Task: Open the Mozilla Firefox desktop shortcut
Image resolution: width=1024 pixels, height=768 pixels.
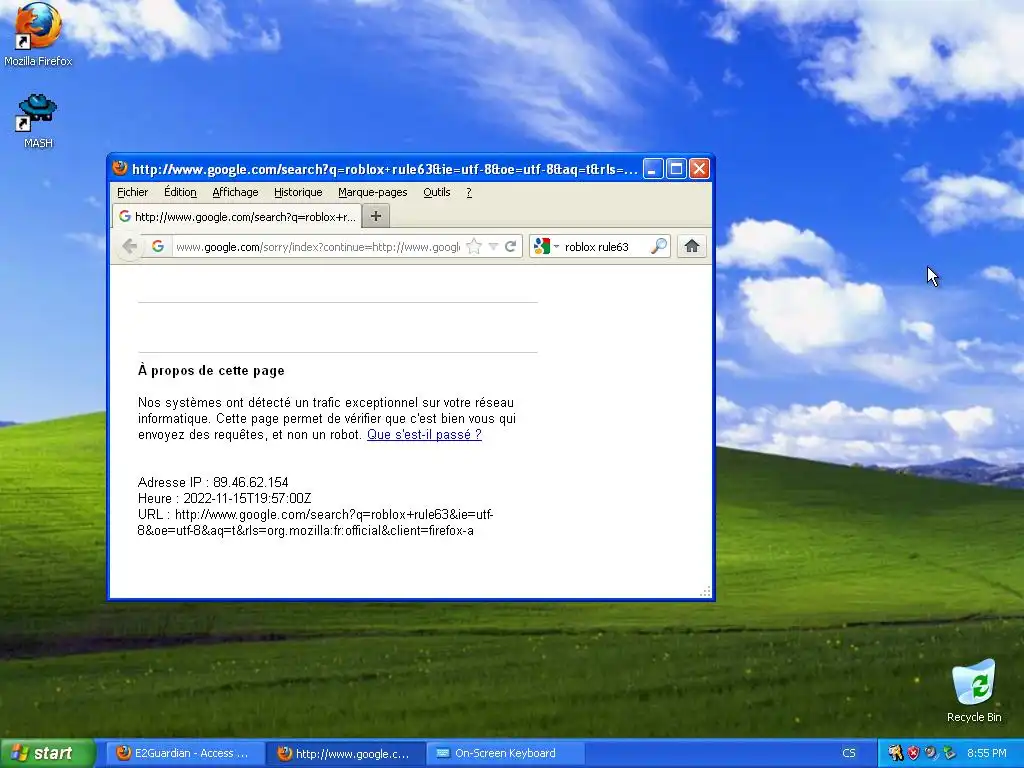Action: [x=38, y=34]
